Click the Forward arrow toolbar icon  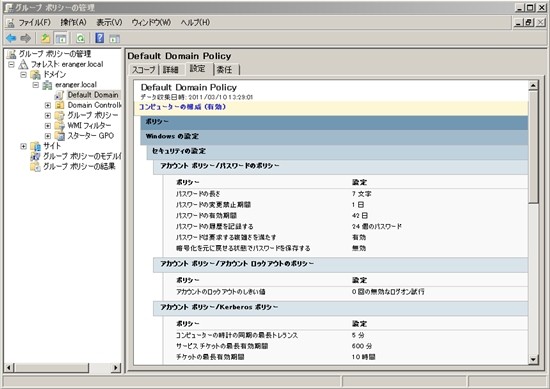(26, 38)
